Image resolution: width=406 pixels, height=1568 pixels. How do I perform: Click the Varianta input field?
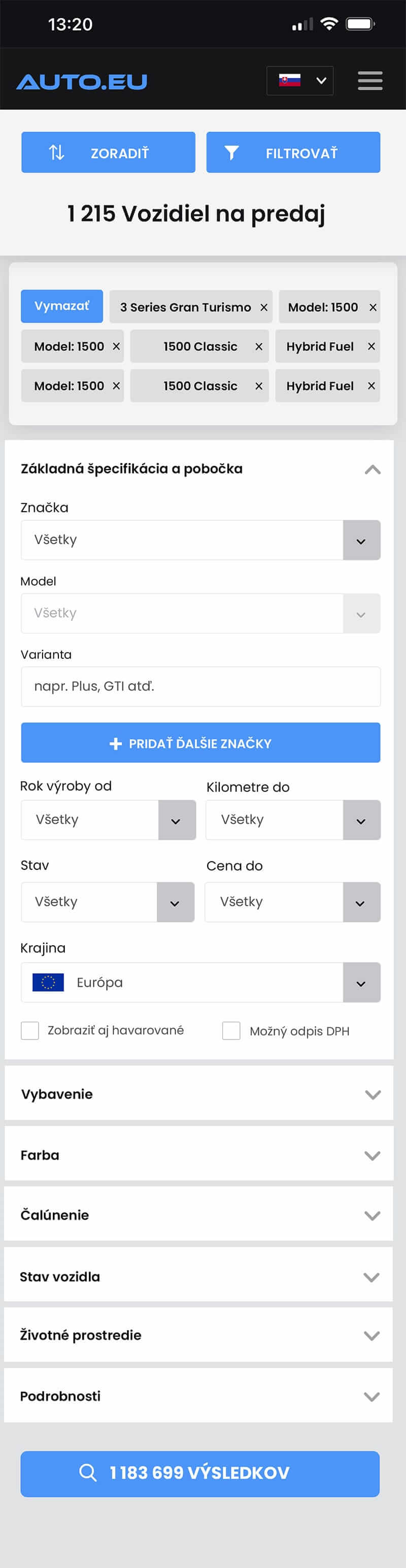click(x=200, y=686)
